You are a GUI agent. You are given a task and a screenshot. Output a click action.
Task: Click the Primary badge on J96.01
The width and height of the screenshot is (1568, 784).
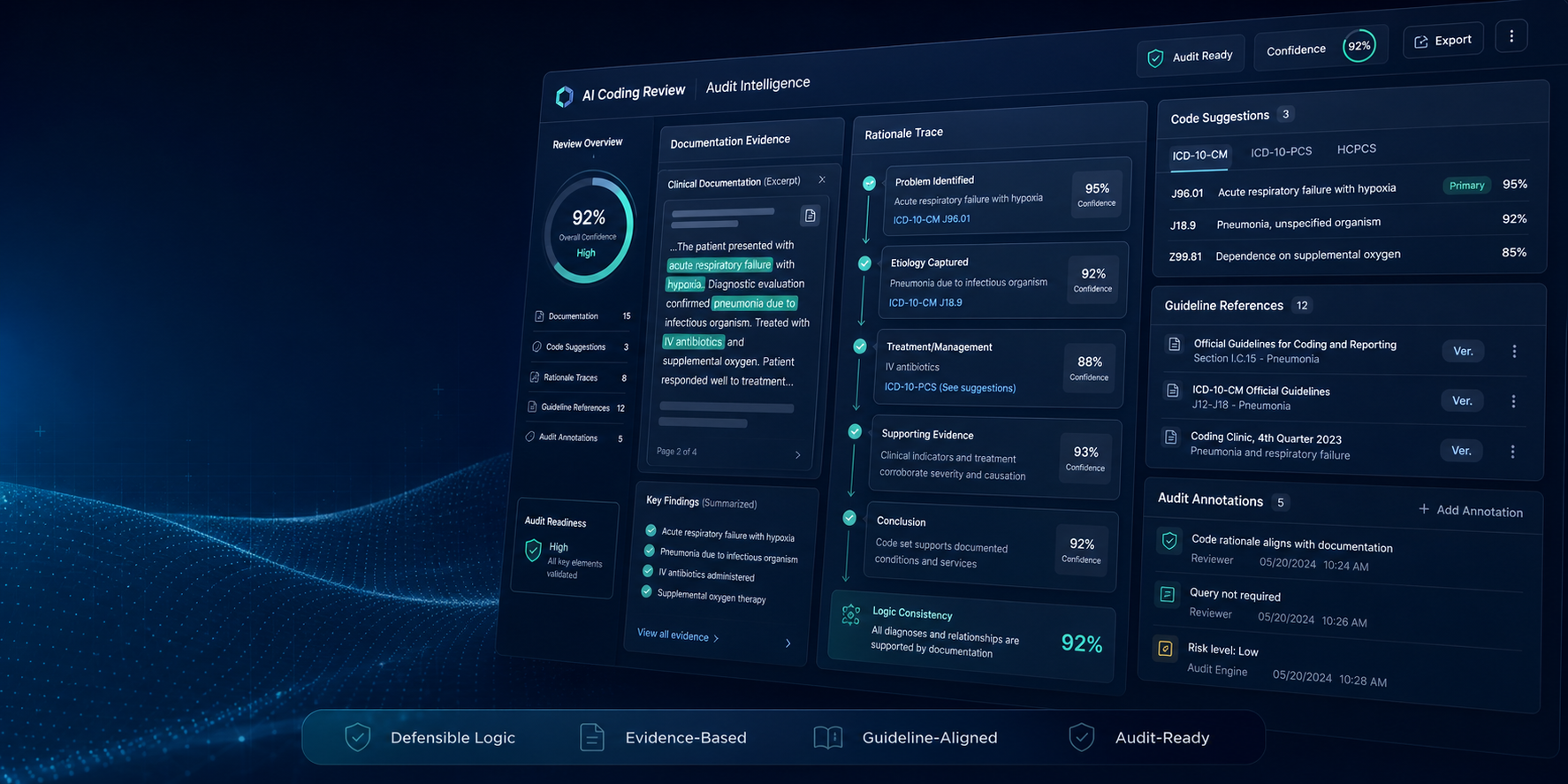click(x=1466, y=186)
